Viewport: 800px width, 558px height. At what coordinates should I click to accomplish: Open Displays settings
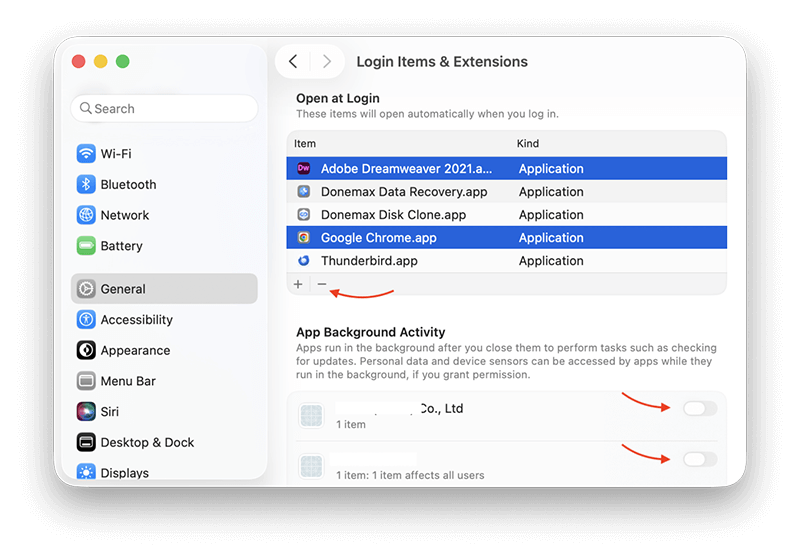click(x=164, y=471)
